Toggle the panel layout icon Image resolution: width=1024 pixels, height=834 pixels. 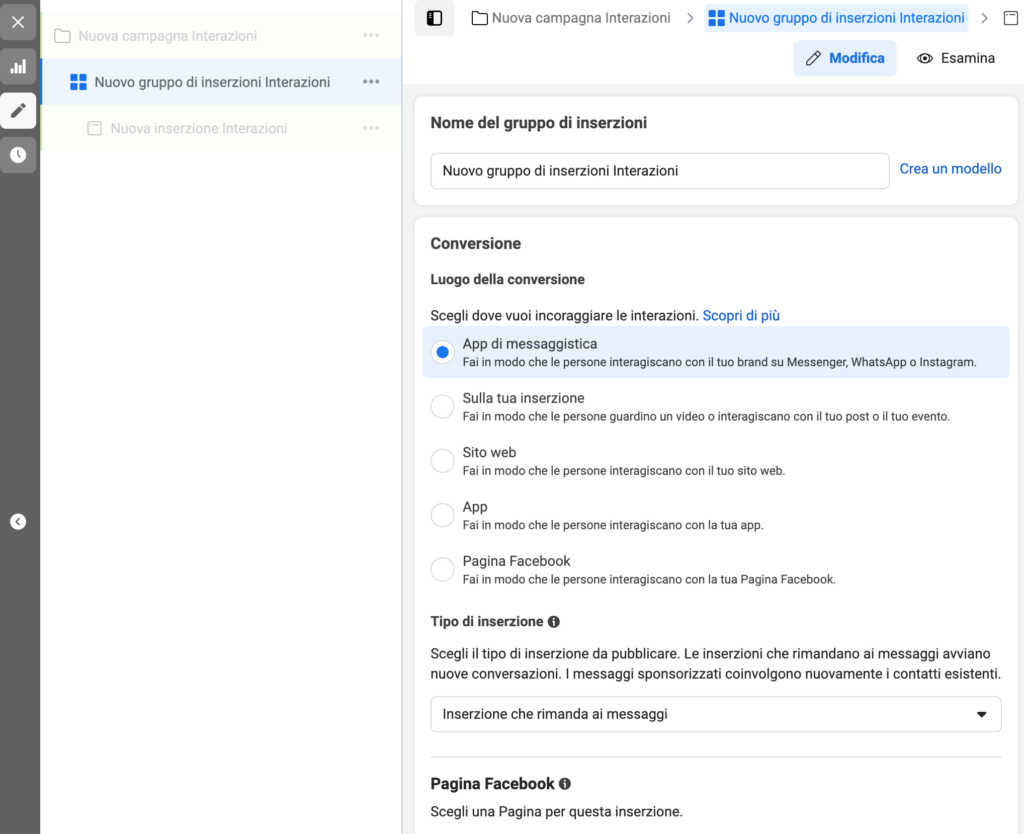[434, 18]
